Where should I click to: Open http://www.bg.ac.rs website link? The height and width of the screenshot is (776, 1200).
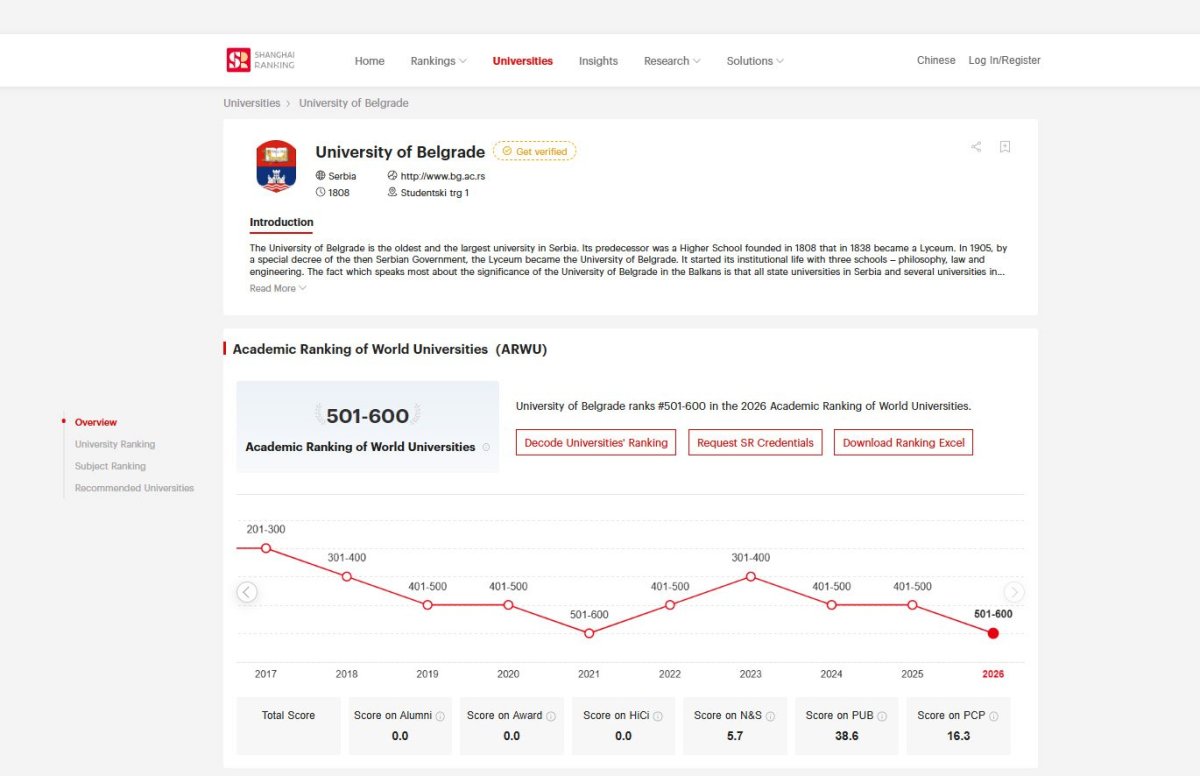442,176
